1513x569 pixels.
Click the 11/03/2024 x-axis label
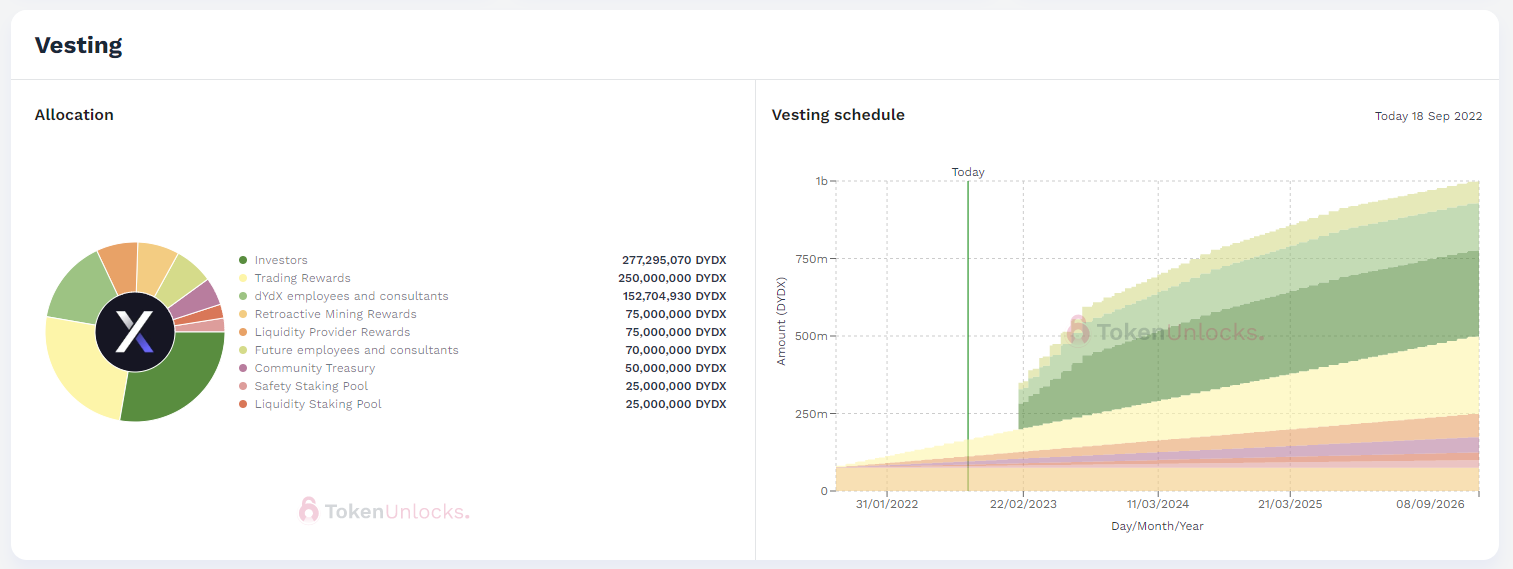[x=1158, y=504]
